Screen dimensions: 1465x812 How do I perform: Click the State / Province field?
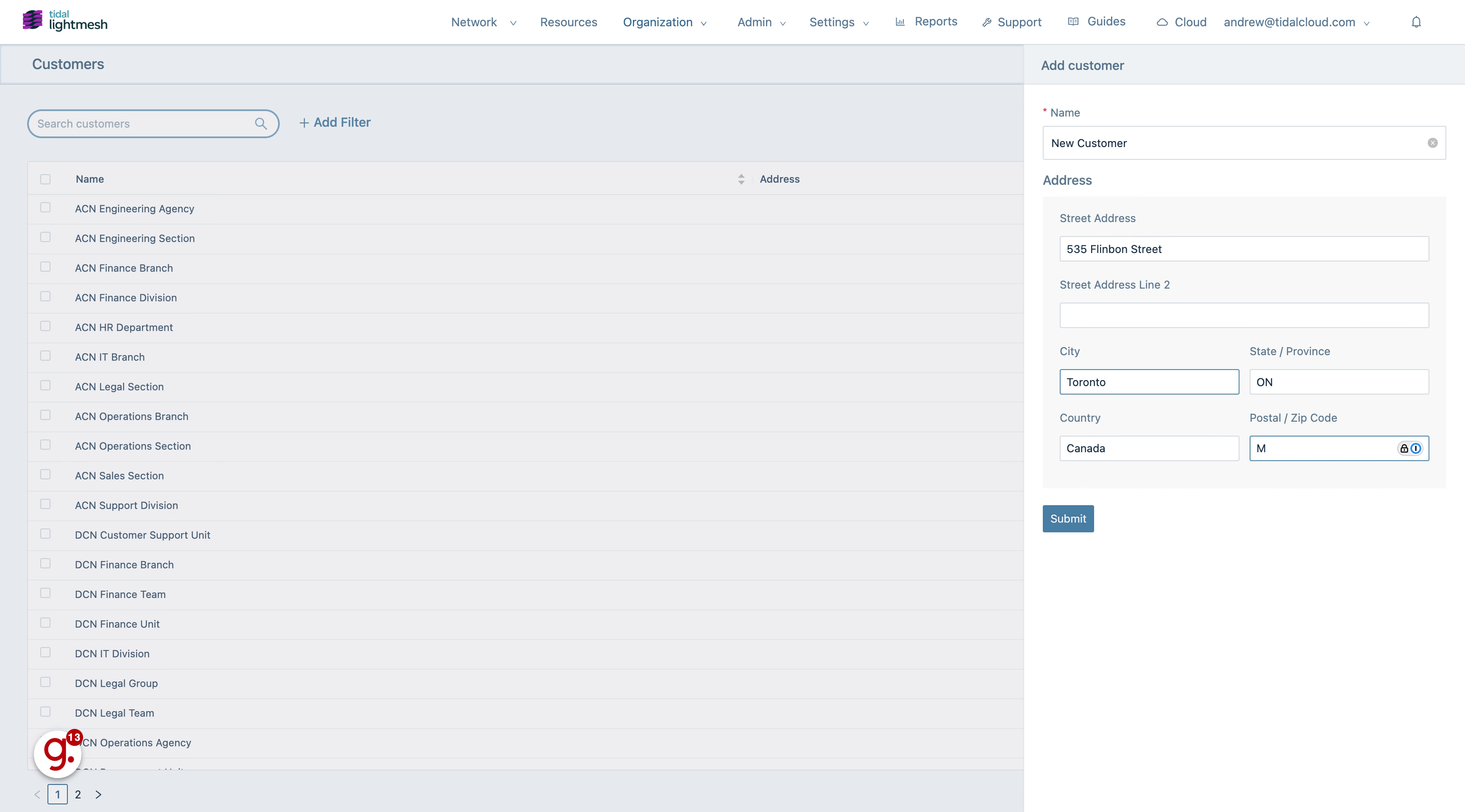[x=1339, y=381]
